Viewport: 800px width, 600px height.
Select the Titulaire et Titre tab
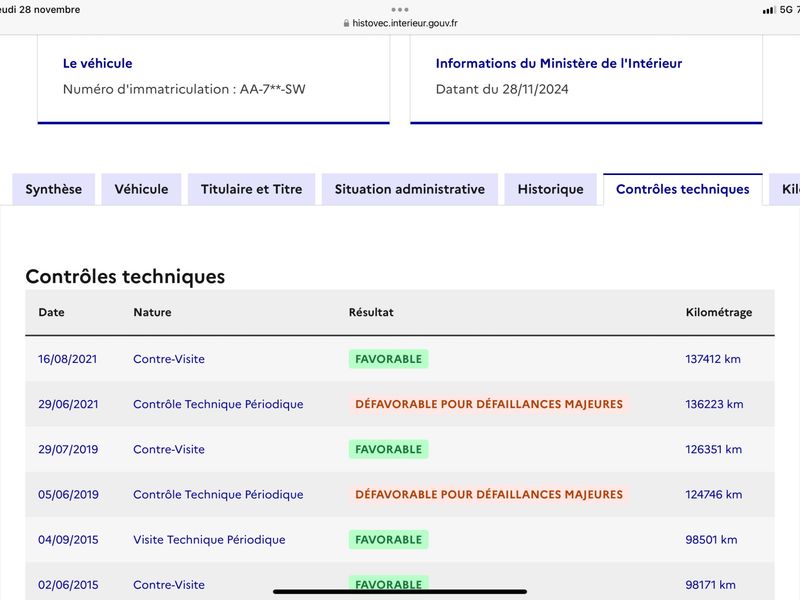(252, 189)
